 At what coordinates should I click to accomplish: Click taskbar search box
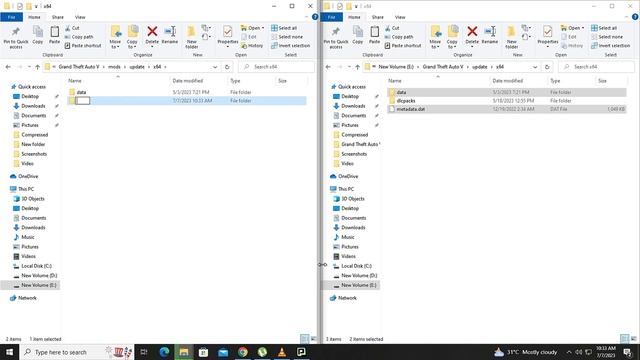point(77,352)
